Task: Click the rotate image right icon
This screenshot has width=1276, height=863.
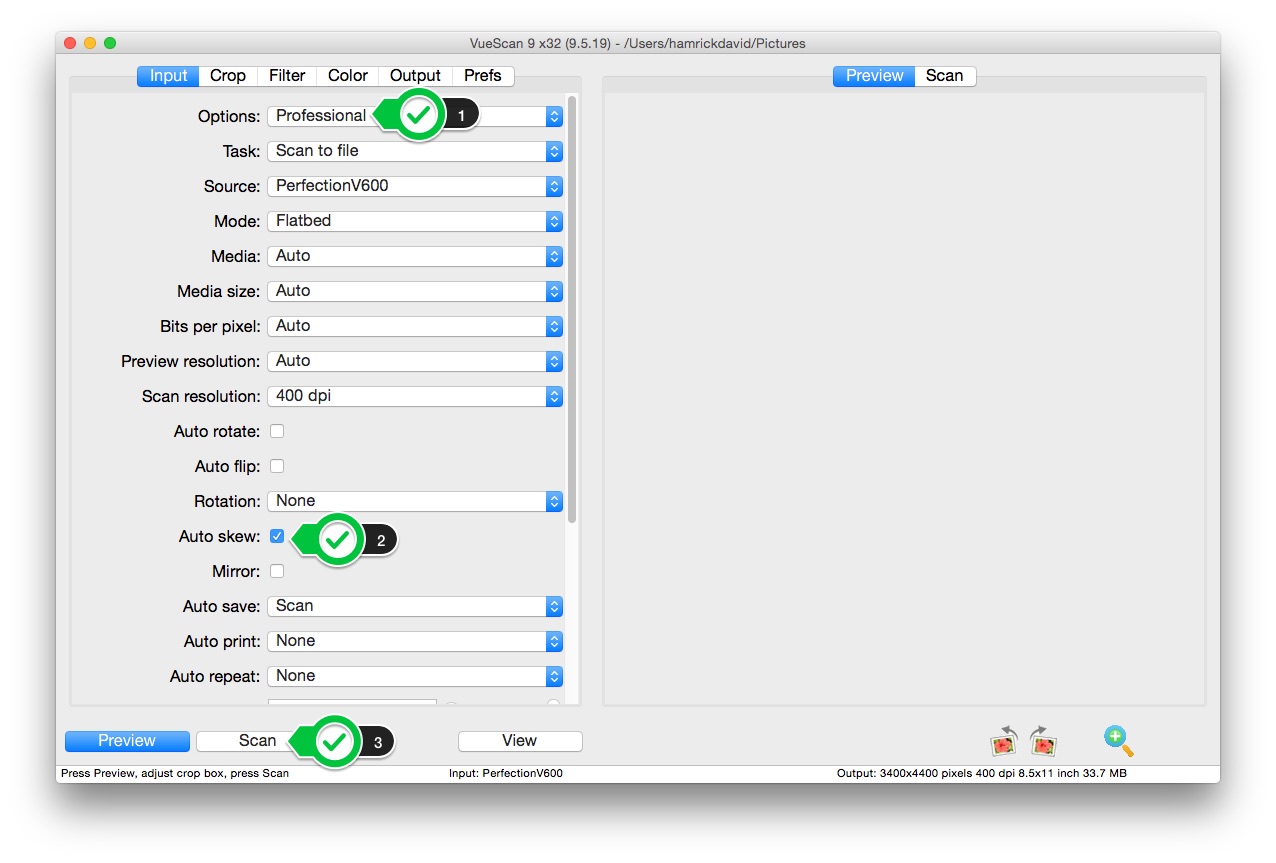Action: coord(1043,741)
